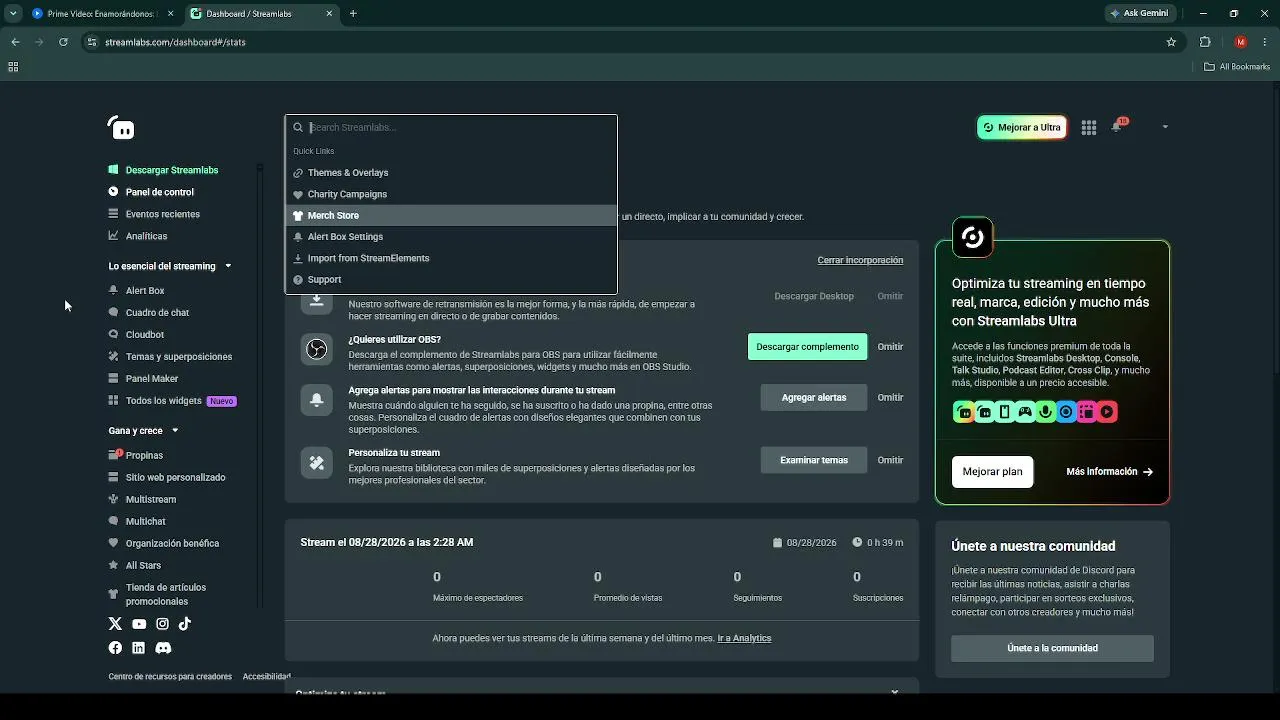The height and width of the screenshot is (720, 1280).
Task: Open the Instagram social link
Action: point(162,624)
